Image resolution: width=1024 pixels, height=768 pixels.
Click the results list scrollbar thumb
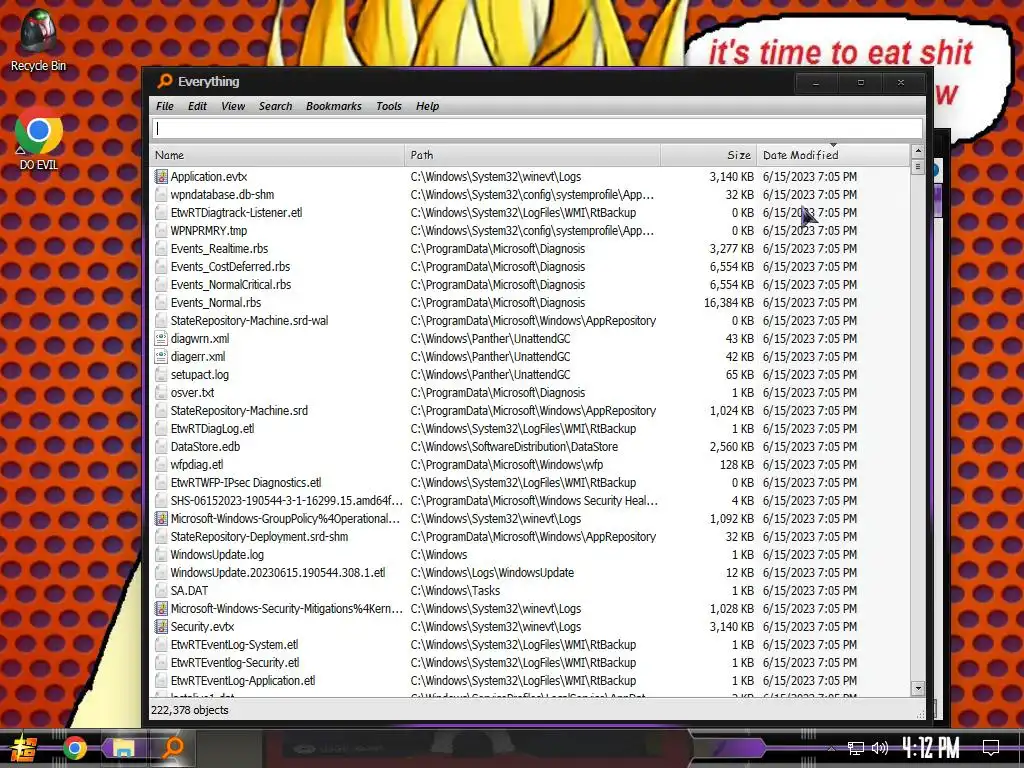[x=918, y=167]
